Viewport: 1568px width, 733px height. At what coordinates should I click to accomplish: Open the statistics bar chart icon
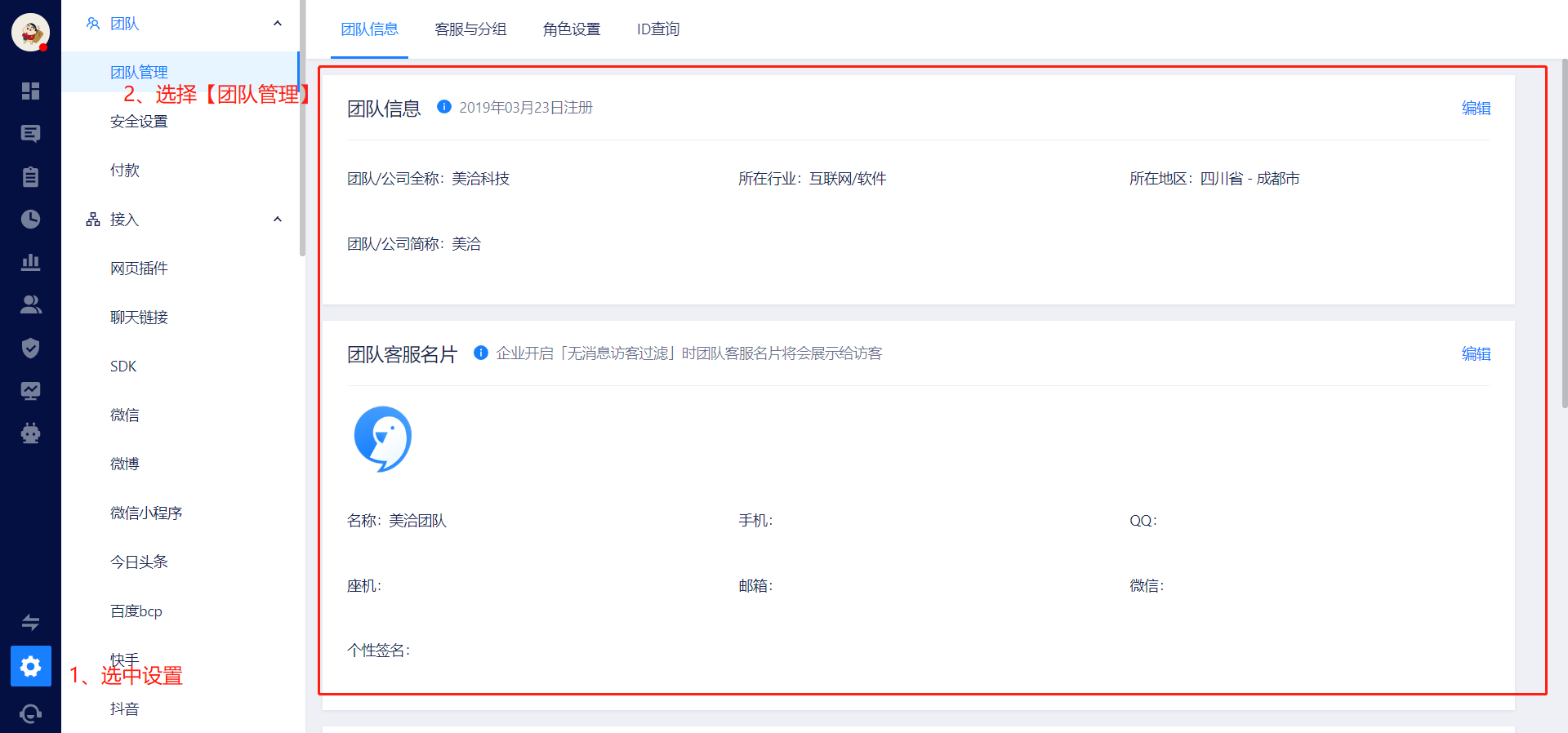click(30, 262)
